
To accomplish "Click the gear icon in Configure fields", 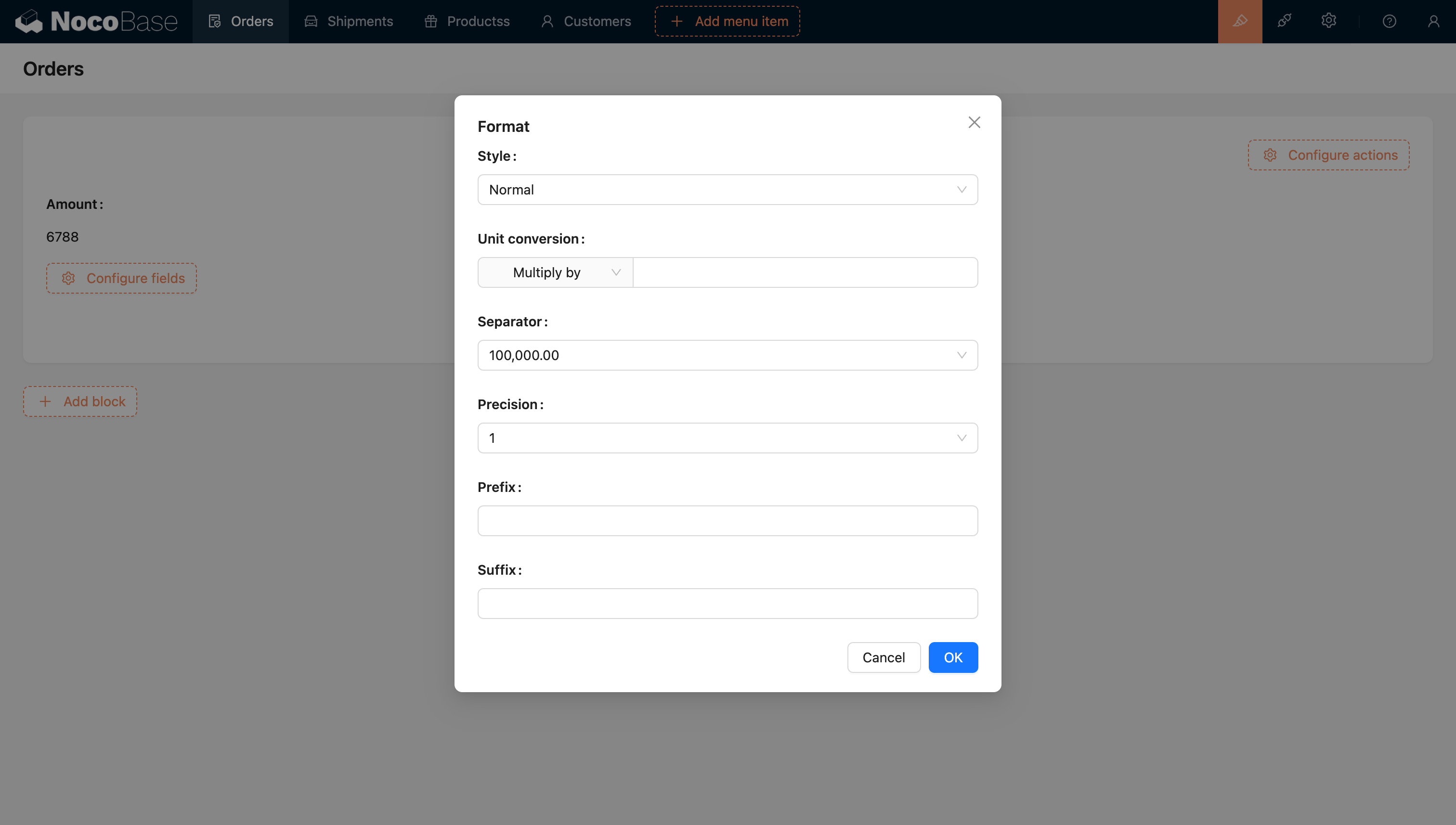I will click(x=68, y=278).
